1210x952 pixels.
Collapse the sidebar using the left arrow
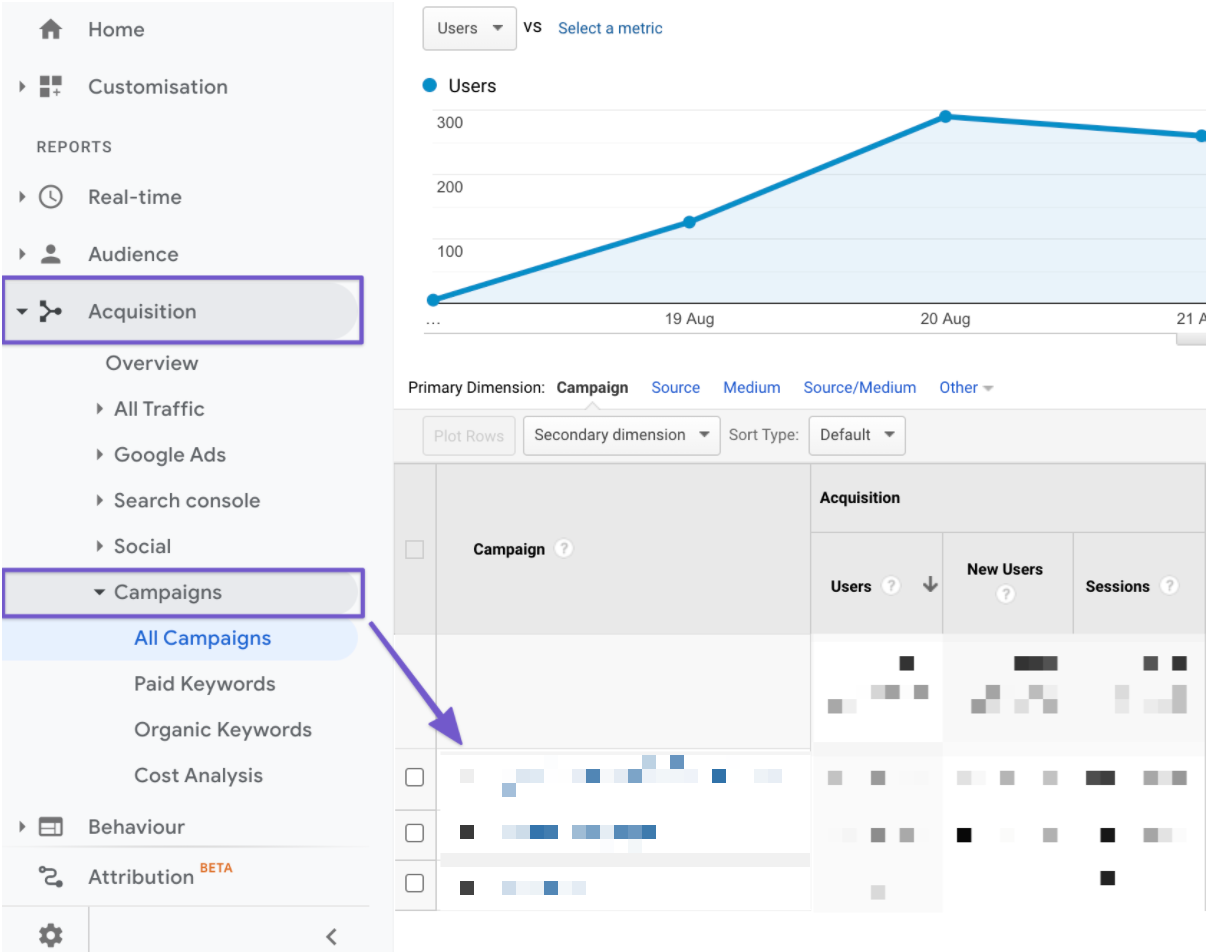click(331, 936)
